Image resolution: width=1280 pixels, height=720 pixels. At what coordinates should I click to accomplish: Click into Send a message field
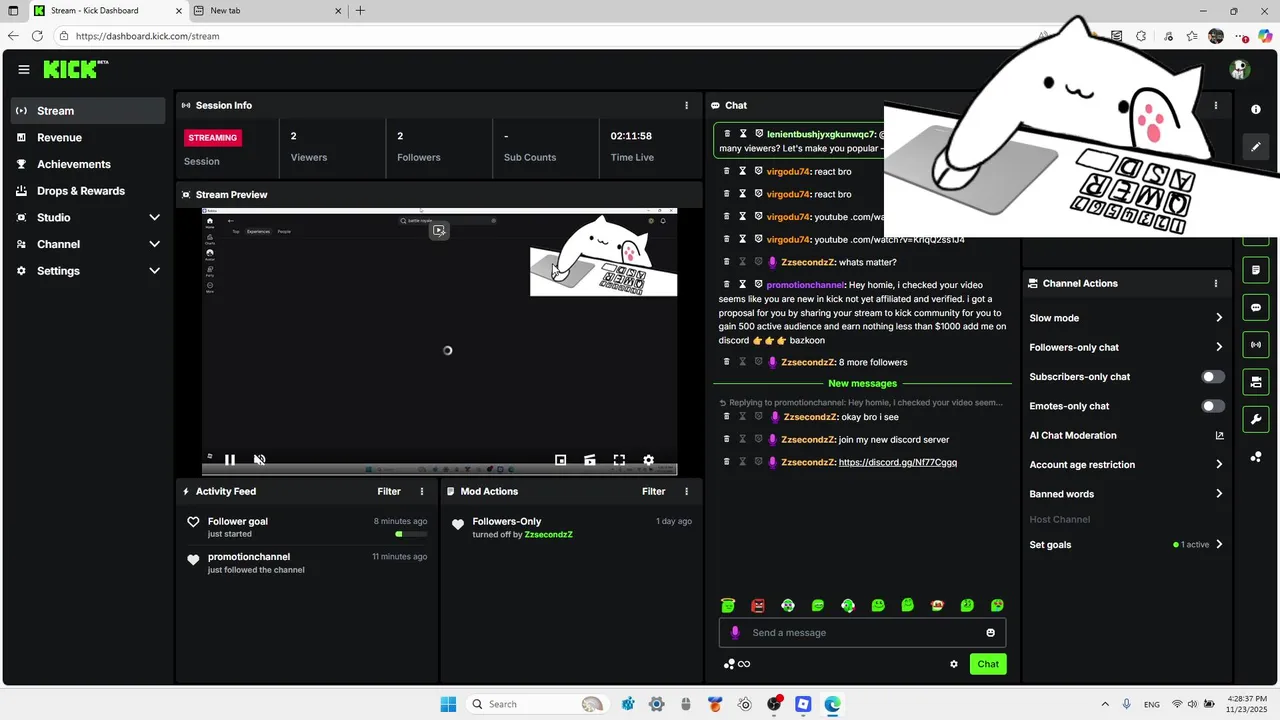tap(862, 633)
